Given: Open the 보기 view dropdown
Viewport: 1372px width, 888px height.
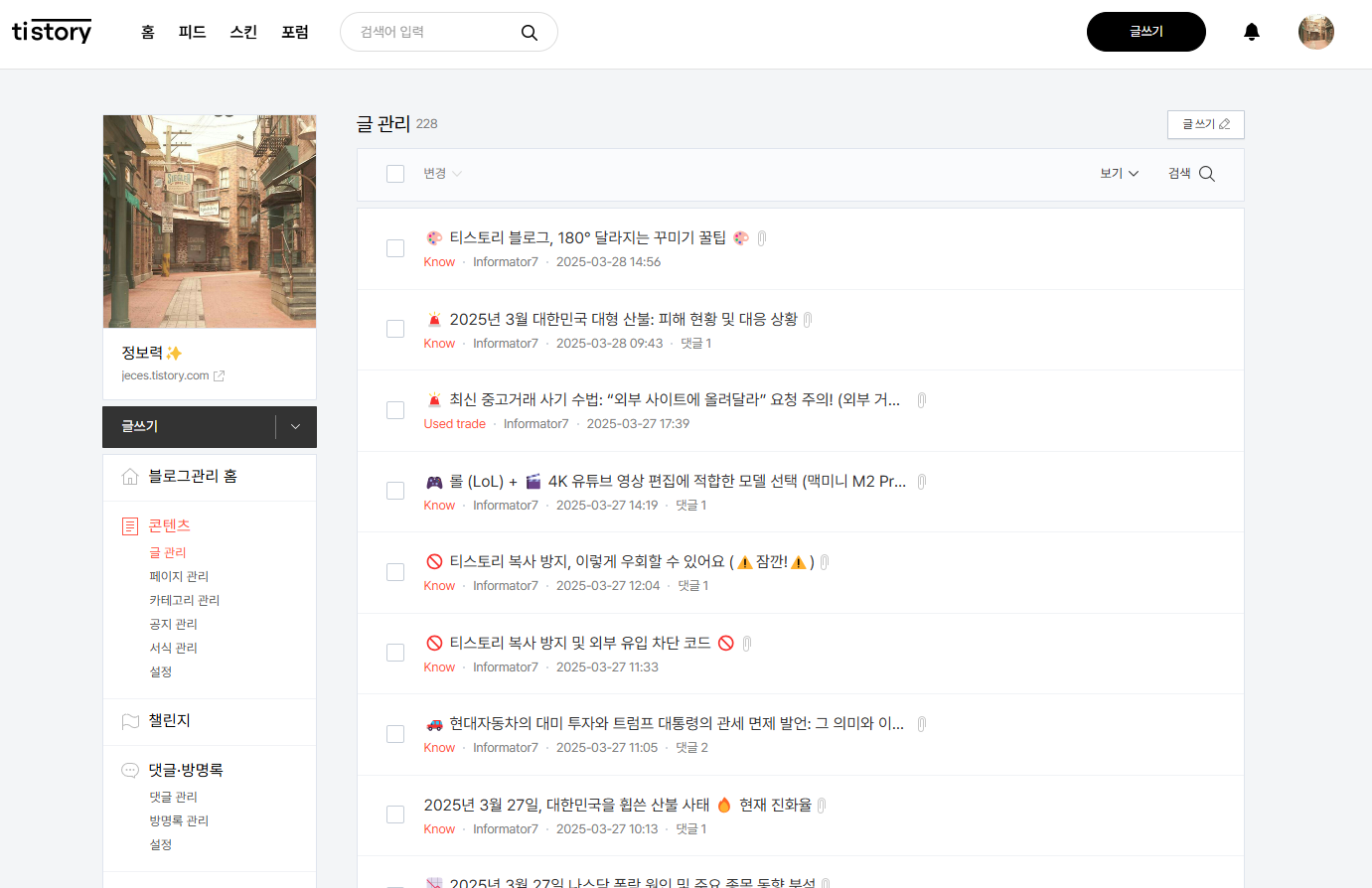Looking at the screenshot, I should pos(1119,174).
